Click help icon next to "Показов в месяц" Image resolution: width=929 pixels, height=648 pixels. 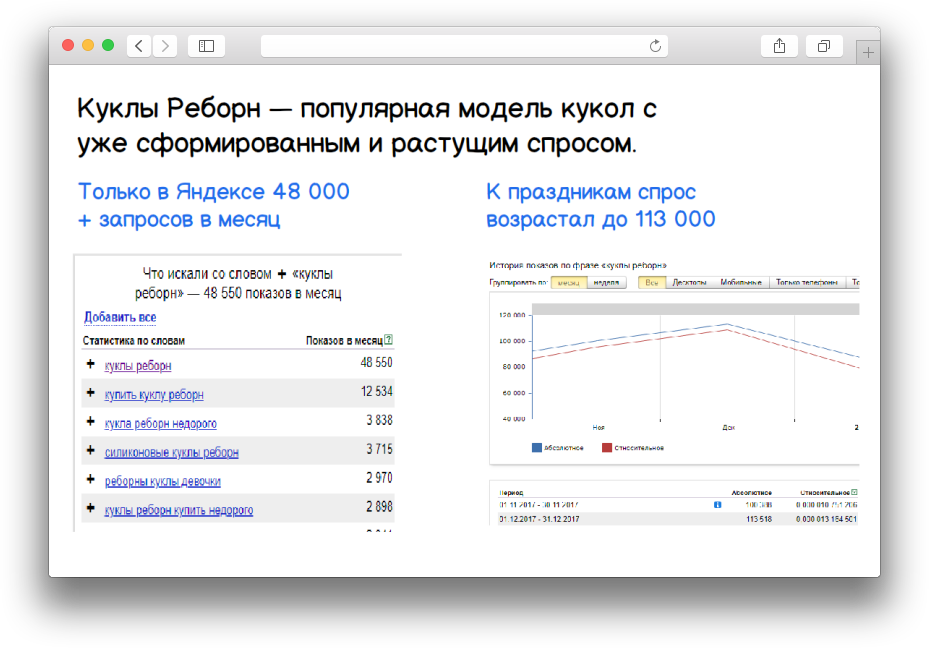[388, 339]
